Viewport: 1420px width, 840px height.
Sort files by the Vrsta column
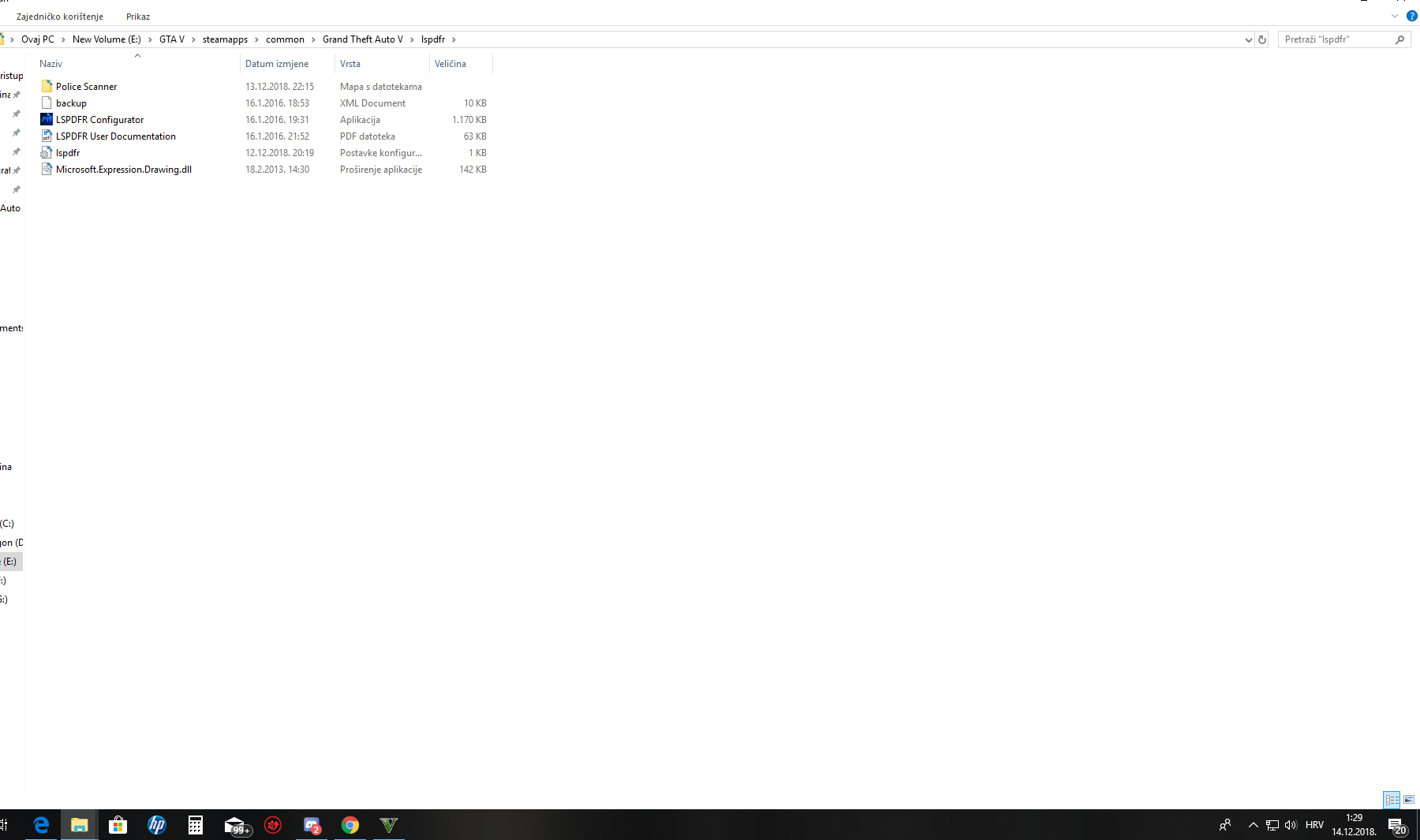pyautogui.click(x=382, y=64)
